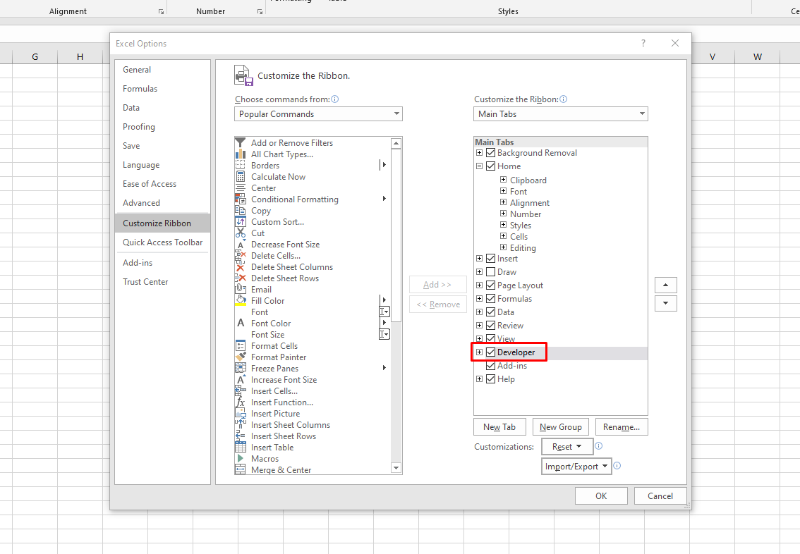Click the Decrease Font Size icon
The width and height of the screenshot is (800, 554).
click(240, 244)
